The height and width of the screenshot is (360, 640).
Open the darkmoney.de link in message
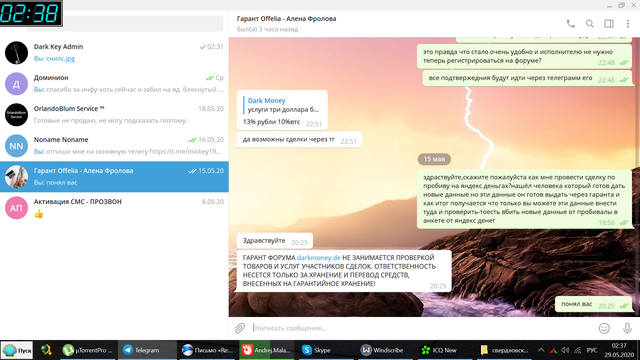pos(318,258)
